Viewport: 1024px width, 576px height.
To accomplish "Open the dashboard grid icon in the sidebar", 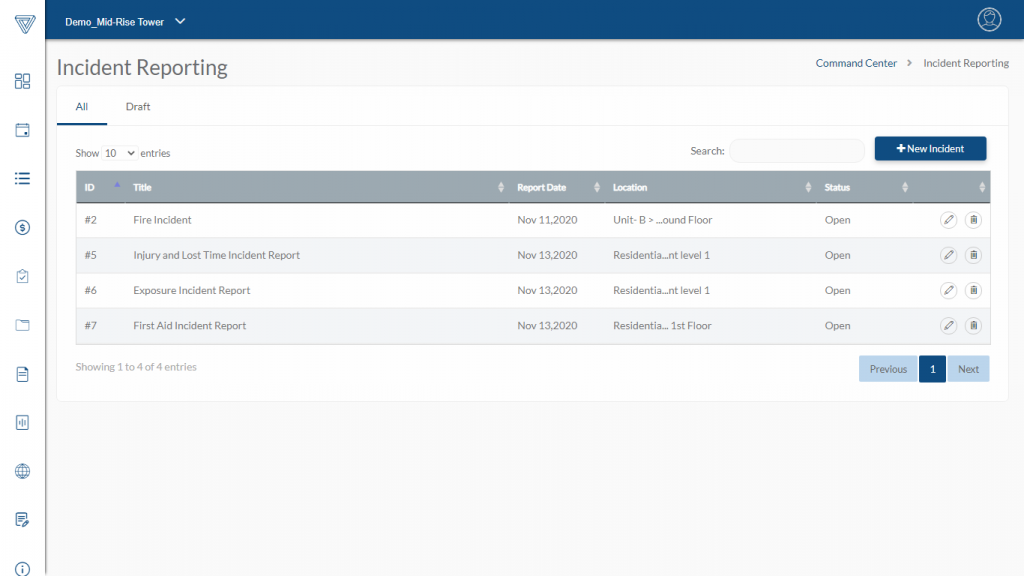I will click(x=22, y=81).
